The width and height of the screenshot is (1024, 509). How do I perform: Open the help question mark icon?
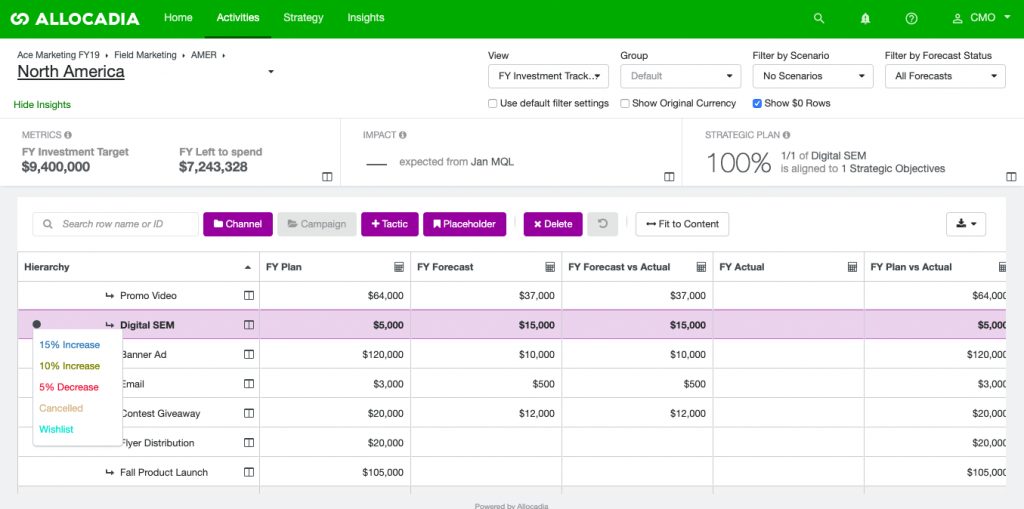click(912, 18)
